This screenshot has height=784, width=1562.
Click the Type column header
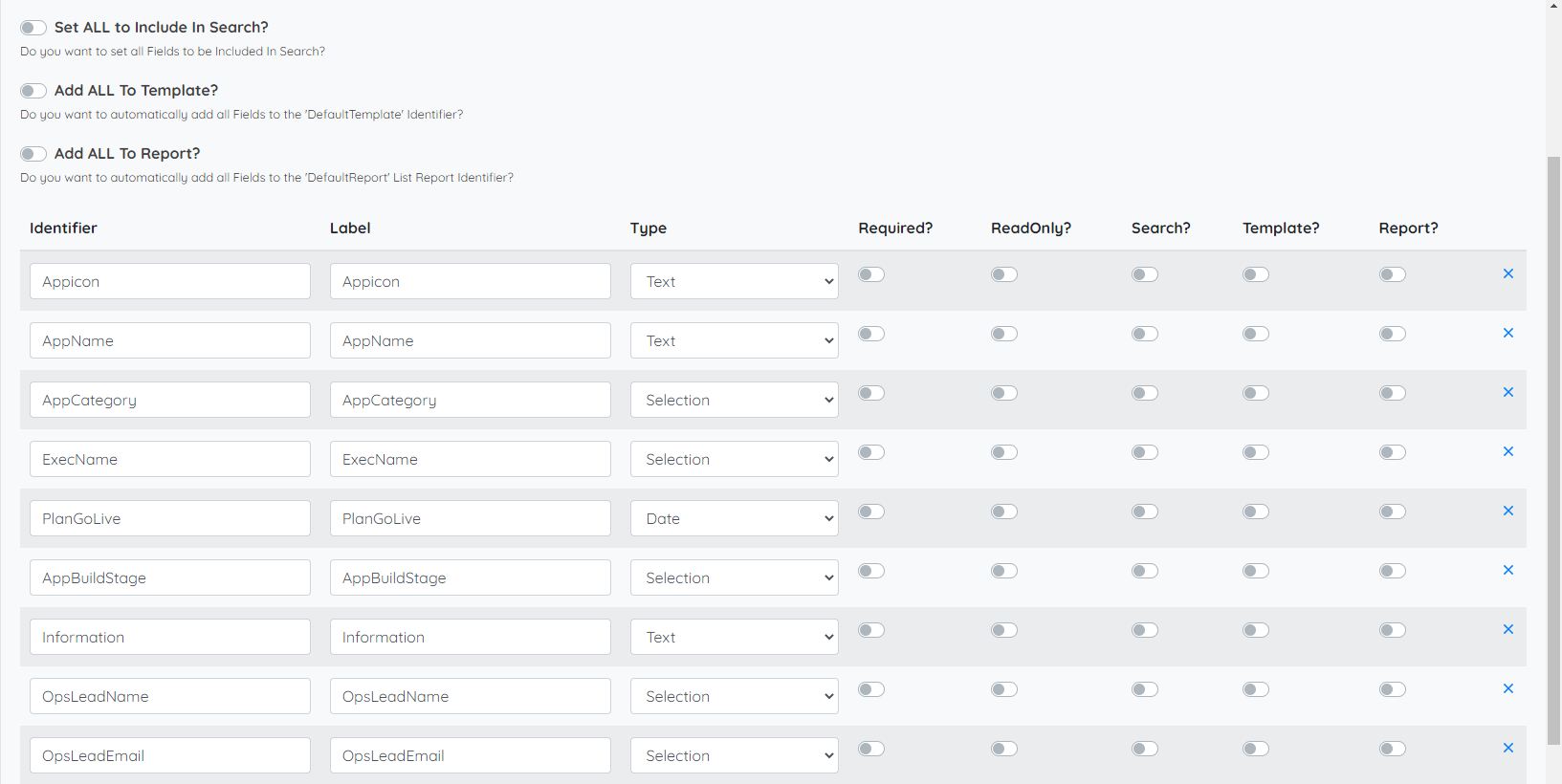(649, 228)
